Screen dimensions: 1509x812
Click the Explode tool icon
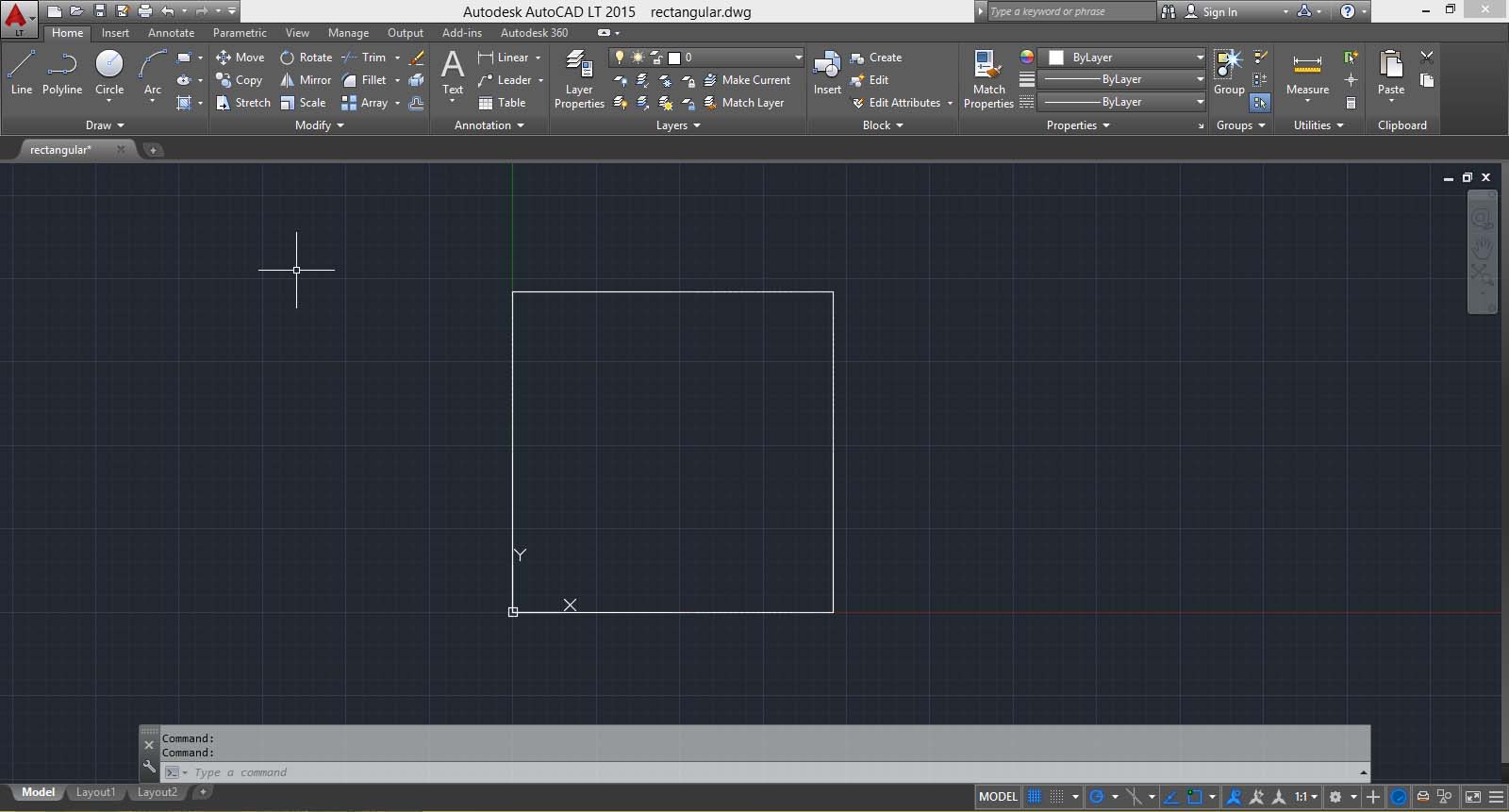(x=416, y=80)
